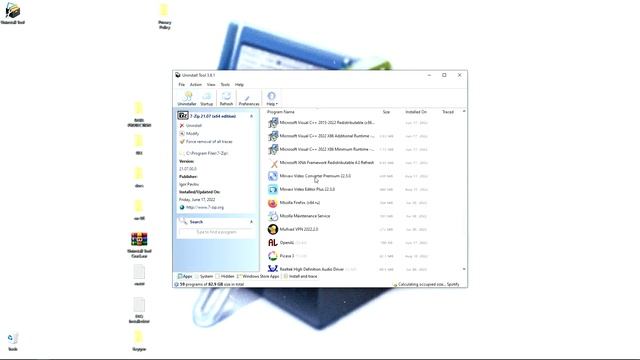The width and height of the screenshot is (640, 360).
Task: Open Uninstall Tool desktop shortcut
Action: [x=13, y=13]
